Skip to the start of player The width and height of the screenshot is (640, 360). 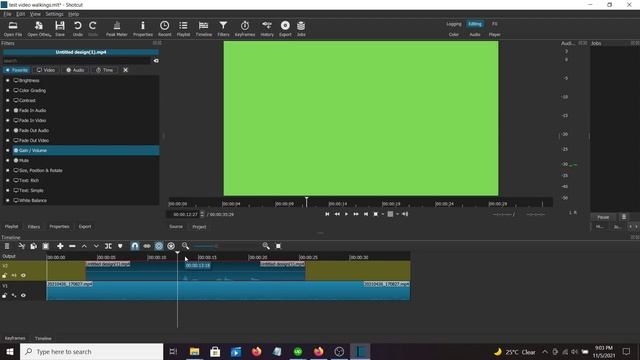[327, 214]
